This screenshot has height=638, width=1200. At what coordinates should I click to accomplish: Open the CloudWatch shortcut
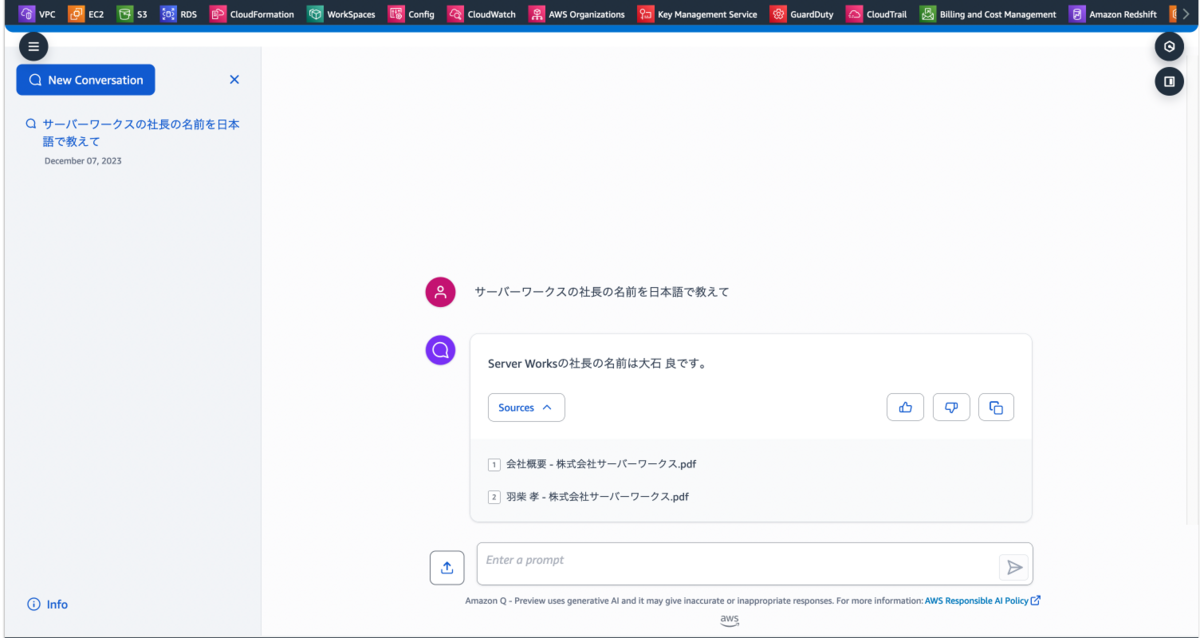pyautogui.click(x=482, y=14)
